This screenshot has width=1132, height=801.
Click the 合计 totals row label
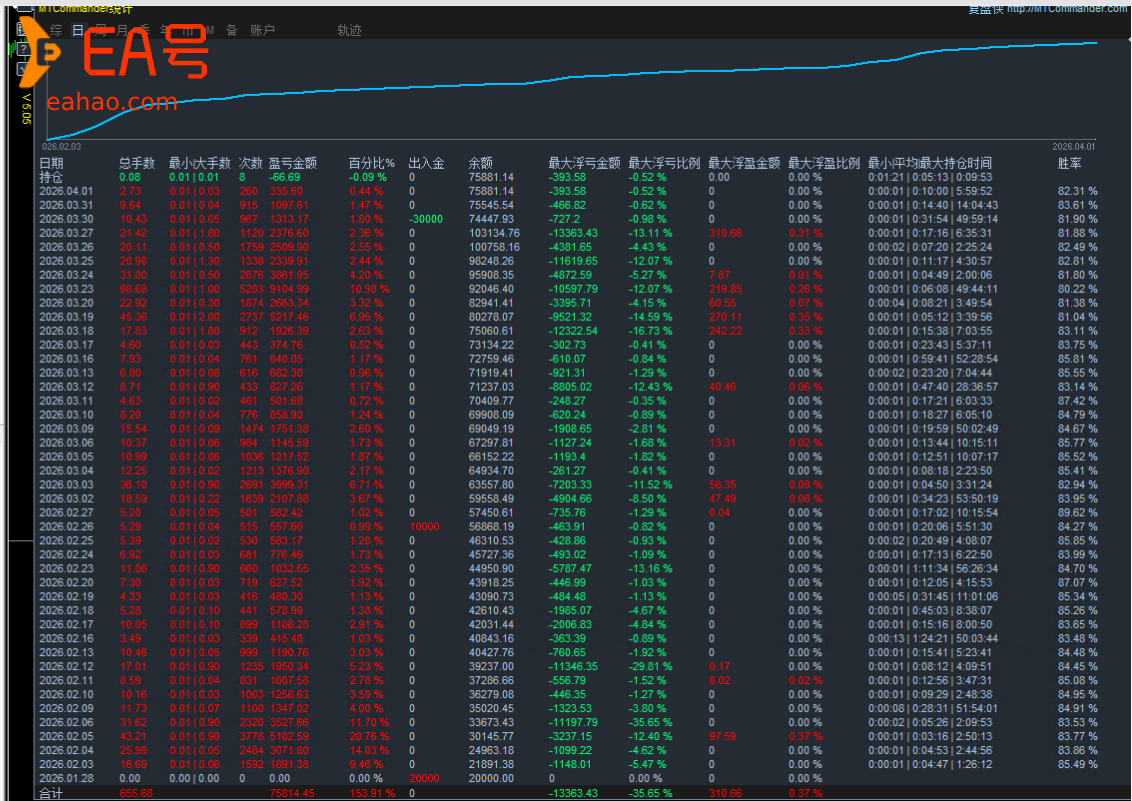point(50,793)
